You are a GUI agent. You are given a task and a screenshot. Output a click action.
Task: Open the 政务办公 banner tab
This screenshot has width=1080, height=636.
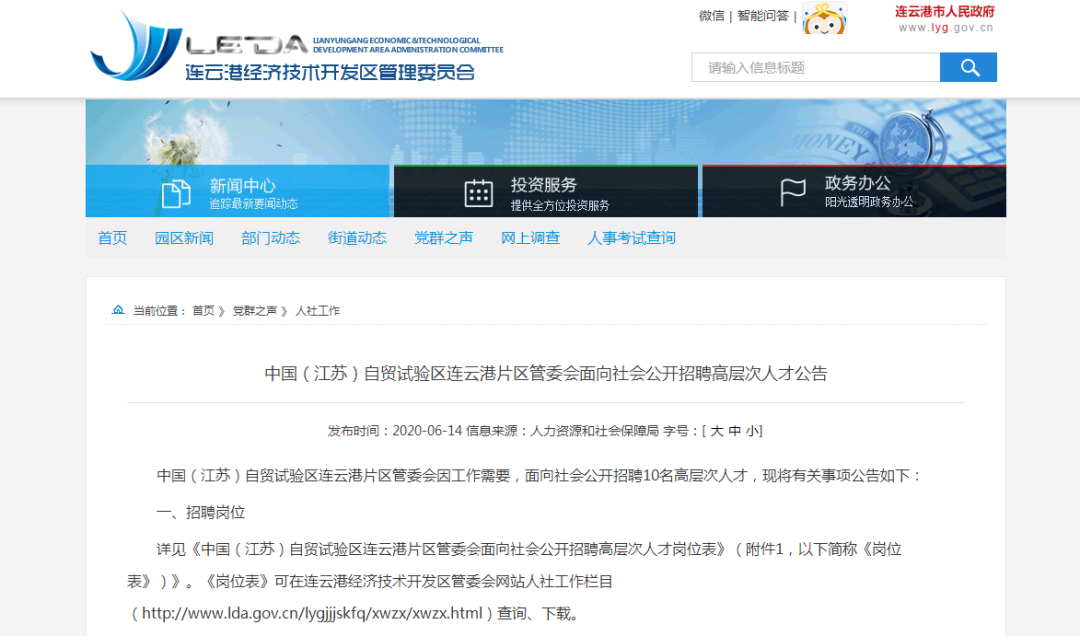(x=854, y=192)
